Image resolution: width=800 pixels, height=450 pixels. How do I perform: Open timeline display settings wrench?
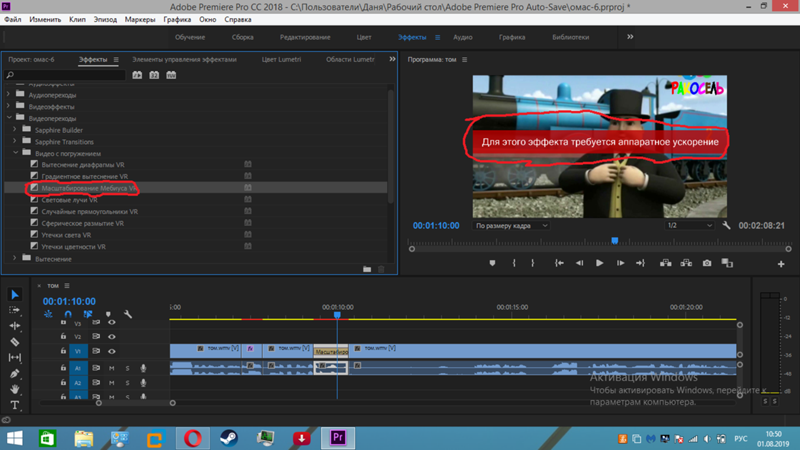click(128, 314)
